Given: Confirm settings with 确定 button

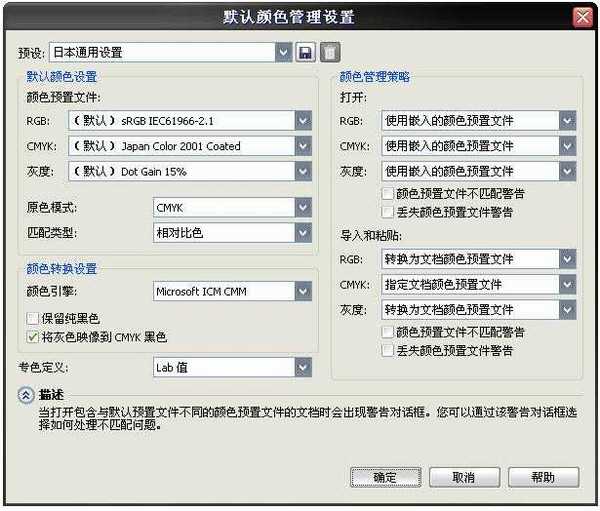Looking at the screenshot, I should [386, 477].
